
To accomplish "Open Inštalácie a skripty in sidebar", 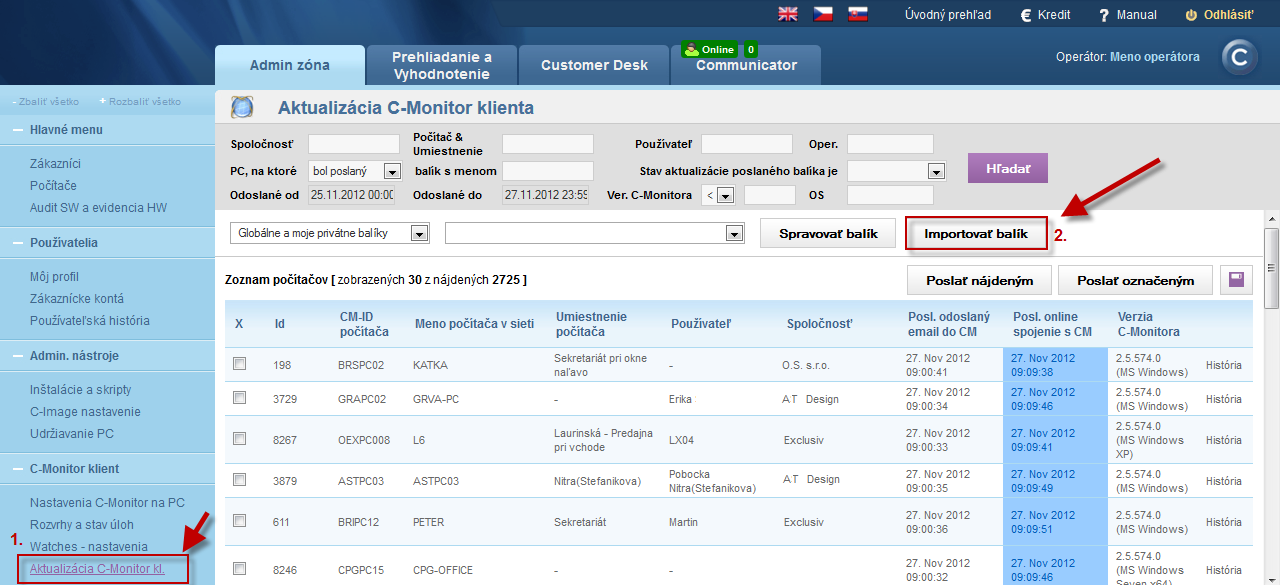I will (80, 390).
